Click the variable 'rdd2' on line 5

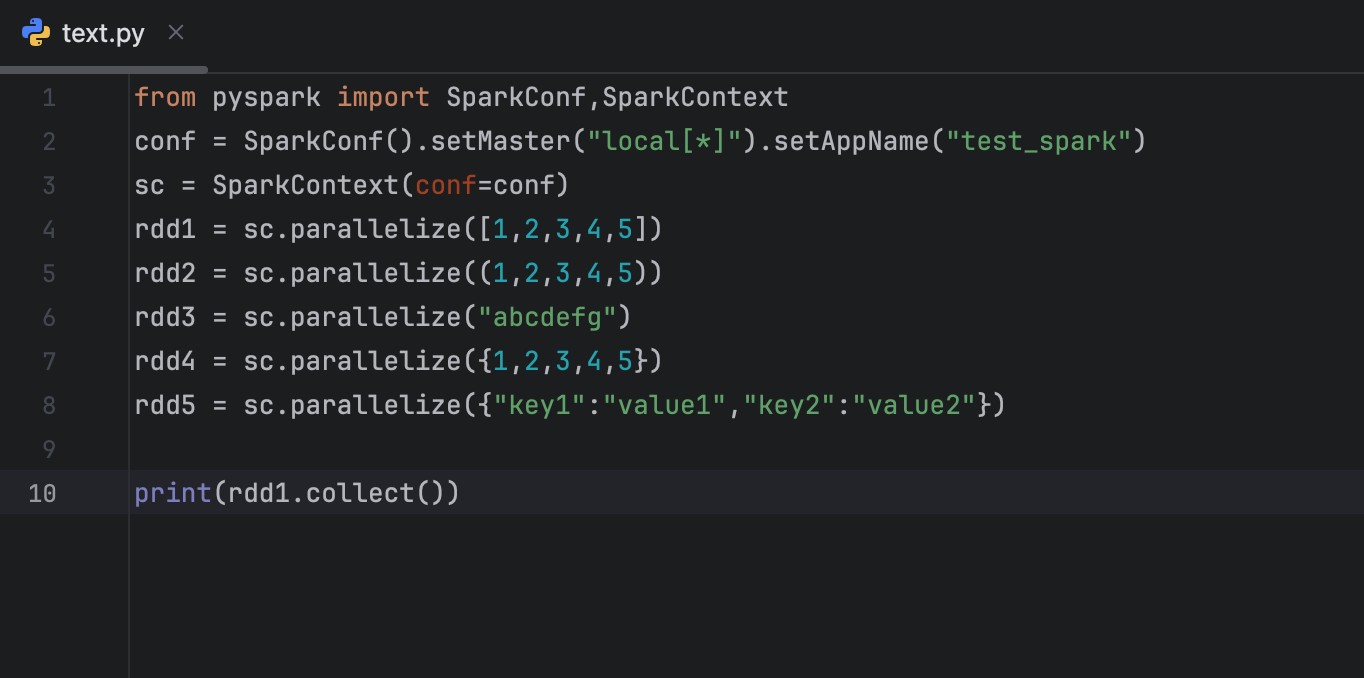pyautogui.click(x=165, y=274)
